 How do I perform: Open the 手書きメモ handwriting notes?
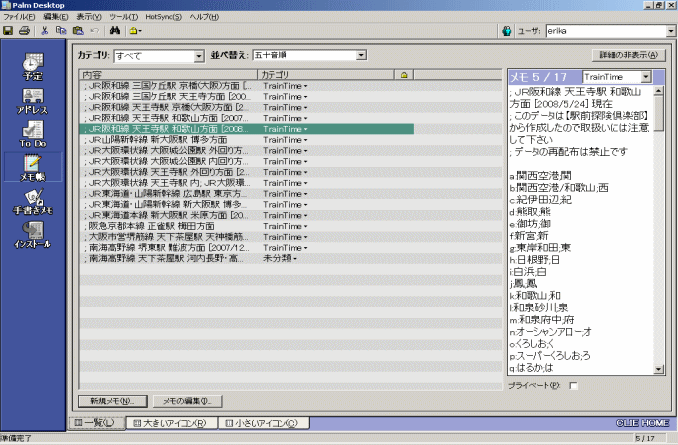[x=33, y=202]
